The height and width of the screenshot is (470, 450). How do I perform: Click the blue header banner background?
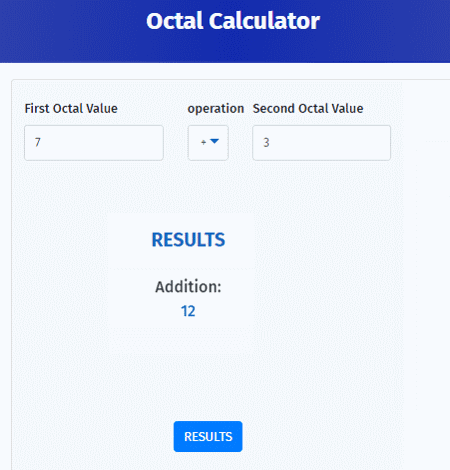click(x=383, y=32)
